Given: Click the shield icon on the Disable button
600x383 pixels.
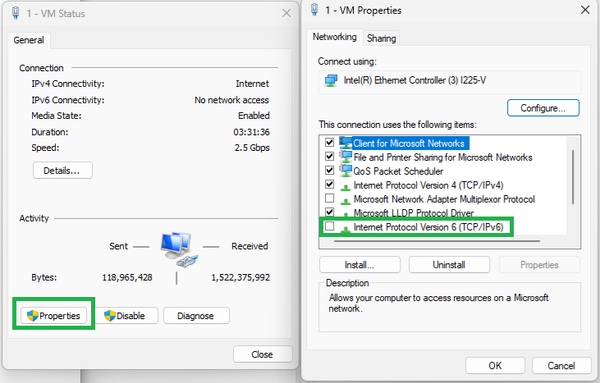Looking at the screenshot, I should pyautogui.click(x=110, y=316).
